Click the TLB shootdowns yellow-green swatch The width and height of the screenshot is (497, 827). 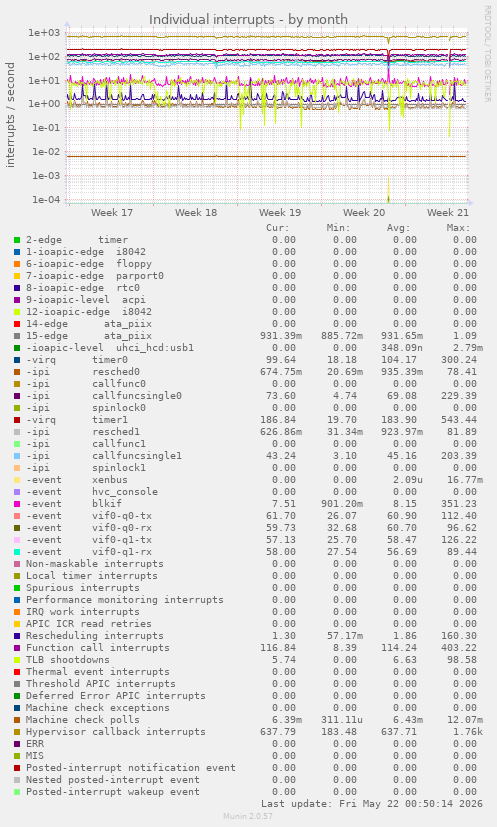[x=17, y=660]
